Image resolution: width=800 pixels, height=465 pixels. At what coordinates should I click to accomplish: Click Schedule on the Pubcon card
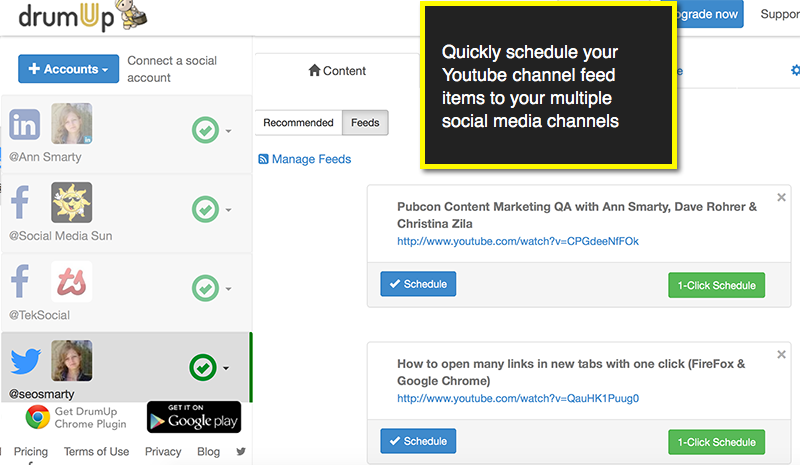[418, 284]
